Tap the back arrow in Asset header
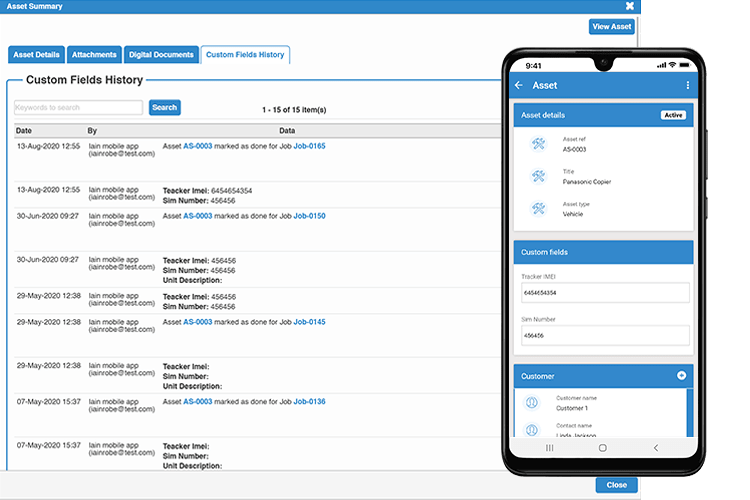The width and height of the screenshot is (750, 500). pos(519,86)
